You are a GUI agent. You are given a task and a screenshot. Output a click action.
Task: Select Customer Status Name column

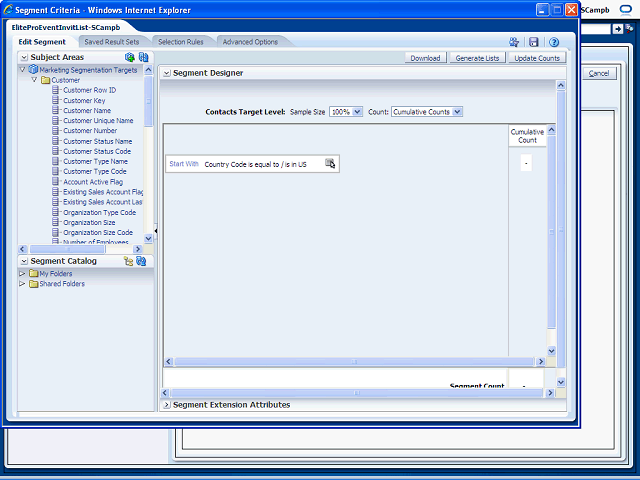tap(98, 141)
